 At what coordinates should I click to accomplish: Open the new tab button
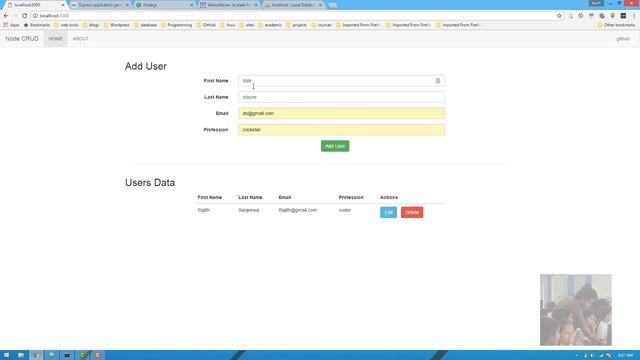click(x=332, y=5)
